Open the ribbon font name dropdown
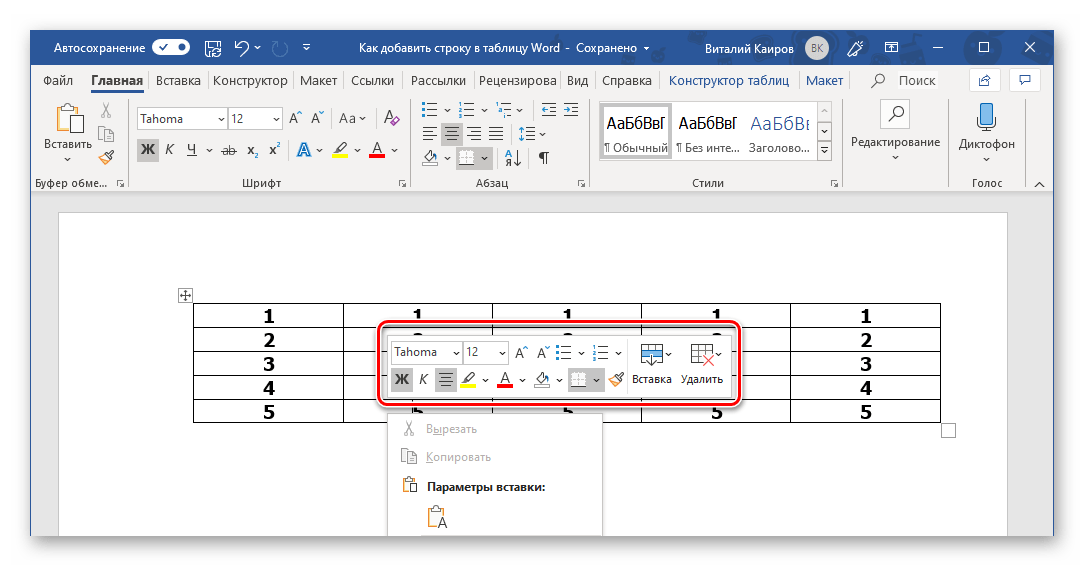1084x566 pixels. click(x=221, y=119)
